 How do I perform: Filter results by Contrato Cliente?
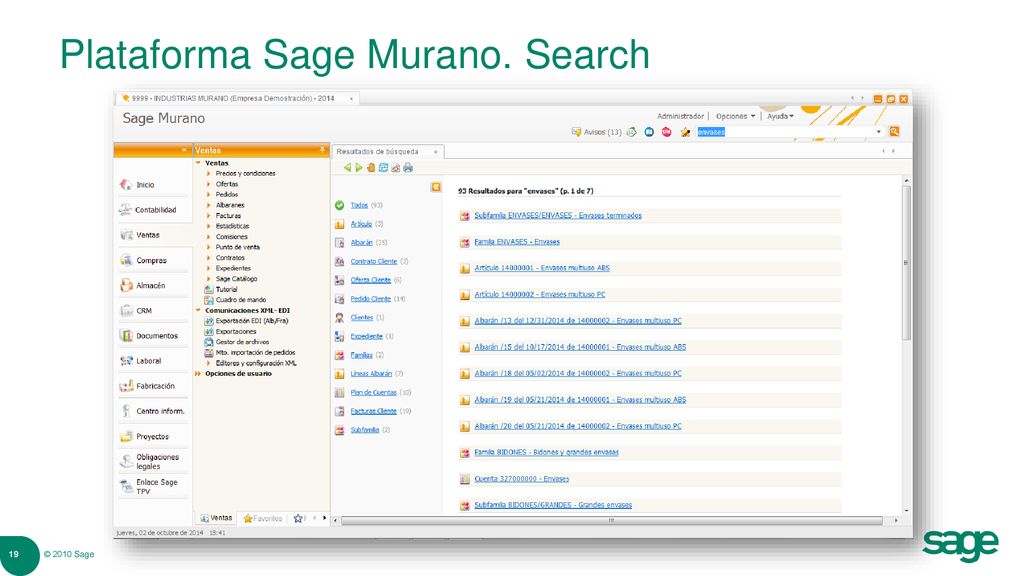374,261
